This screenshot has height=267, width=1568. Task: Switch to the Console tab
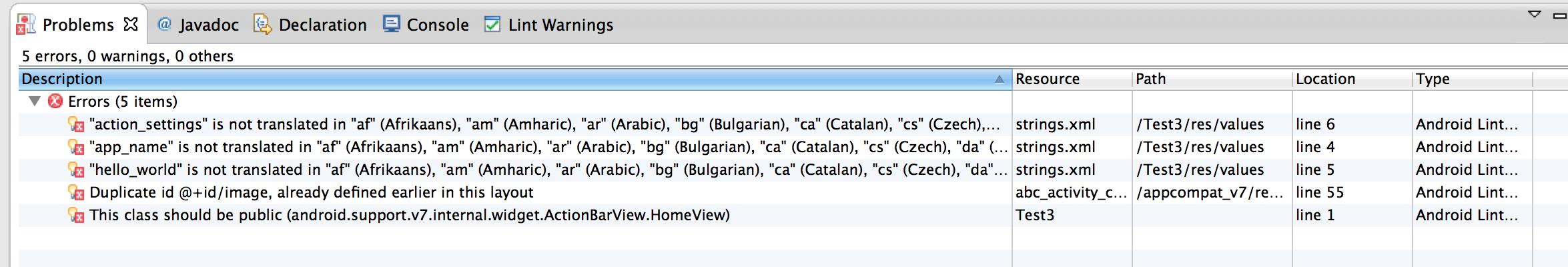pyautogui.click(x=426, y=25)
